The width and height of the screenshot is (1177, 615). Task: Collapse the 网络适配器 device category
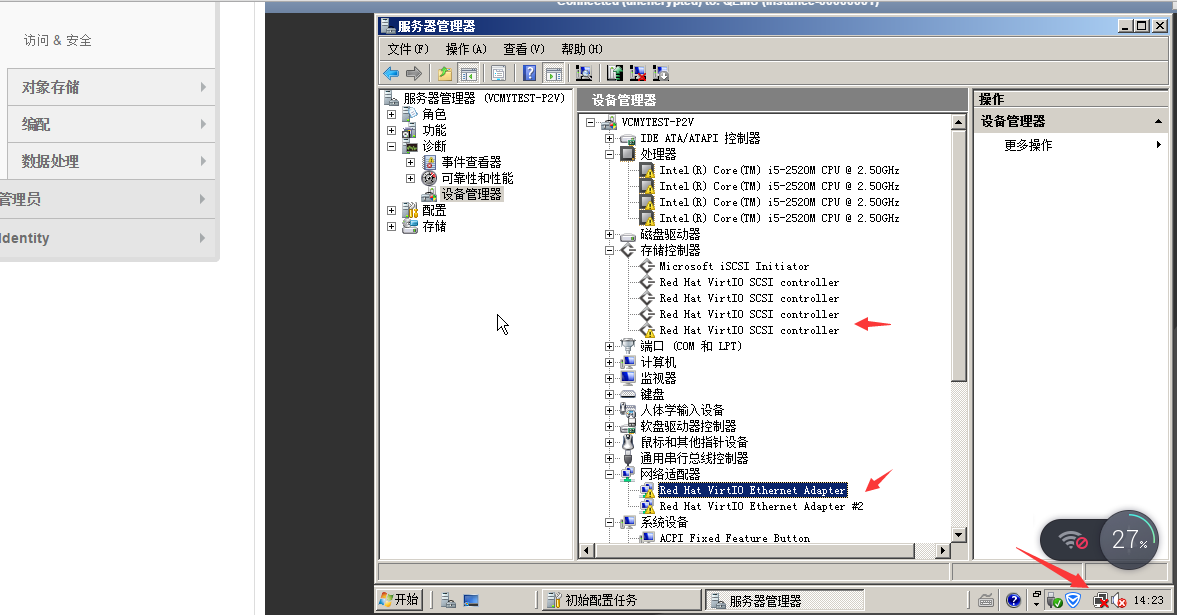point(610,475)
